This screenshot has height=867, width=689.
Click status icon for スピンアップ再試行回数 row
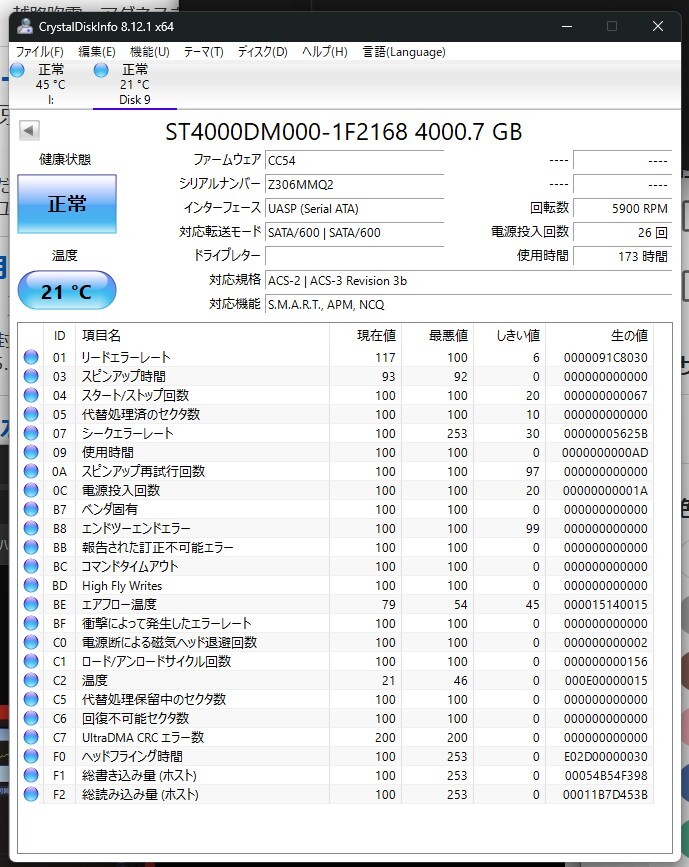click(x=31, y=471)
